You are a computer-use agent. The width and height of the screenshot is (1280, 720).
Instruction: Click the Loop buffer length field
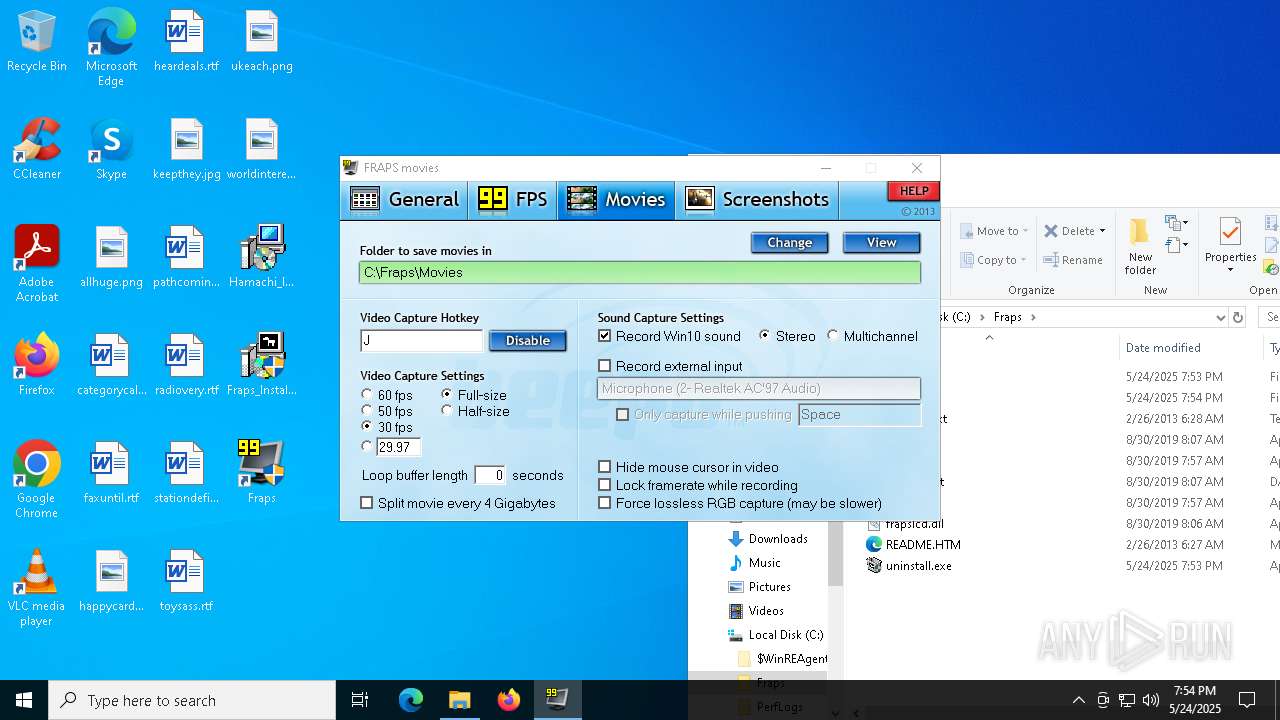click(x=490, y=475)
